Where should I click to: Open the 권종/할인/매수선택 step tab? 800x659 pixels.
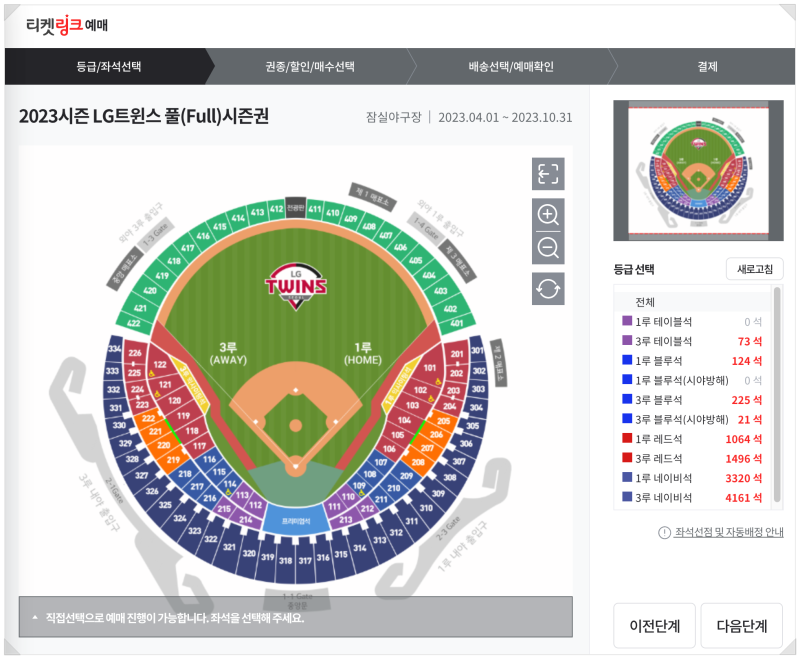(310, 66)
